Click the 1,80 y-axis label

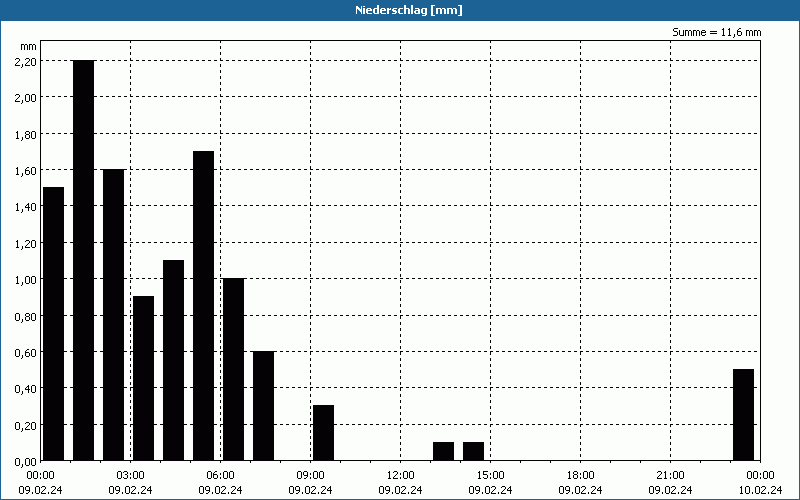26,135
